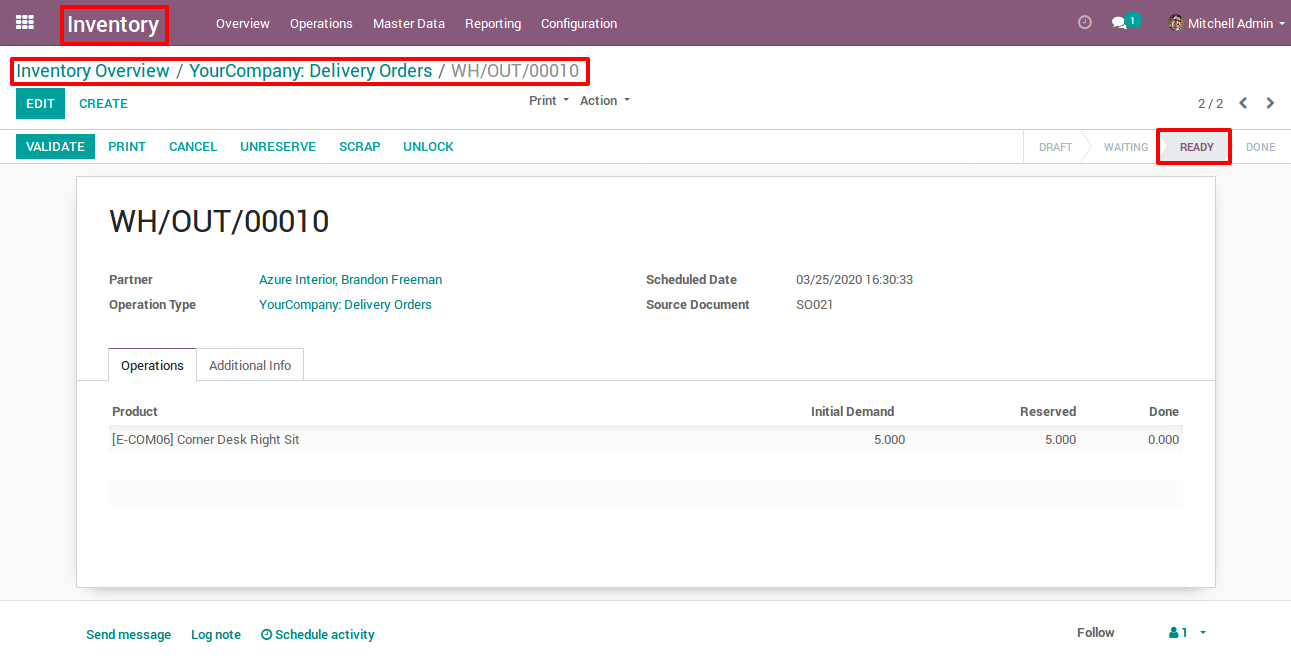This screenshot has width=1291, height=660.
Task: Open the Configuration menu
Action: pos(579,23)
